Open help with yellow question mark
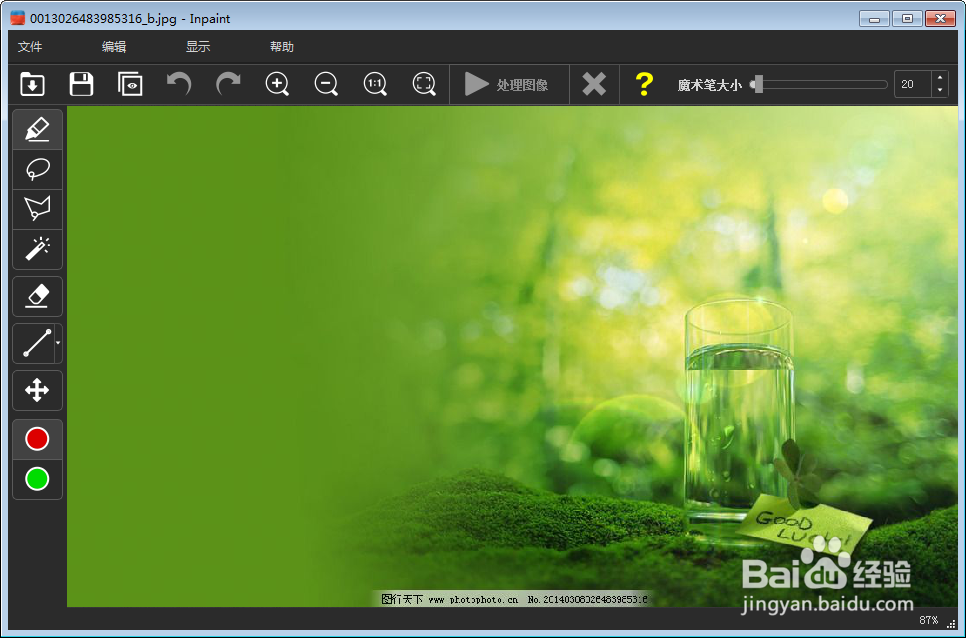This screenshot has width=966, height=638. tap(644, 84)
